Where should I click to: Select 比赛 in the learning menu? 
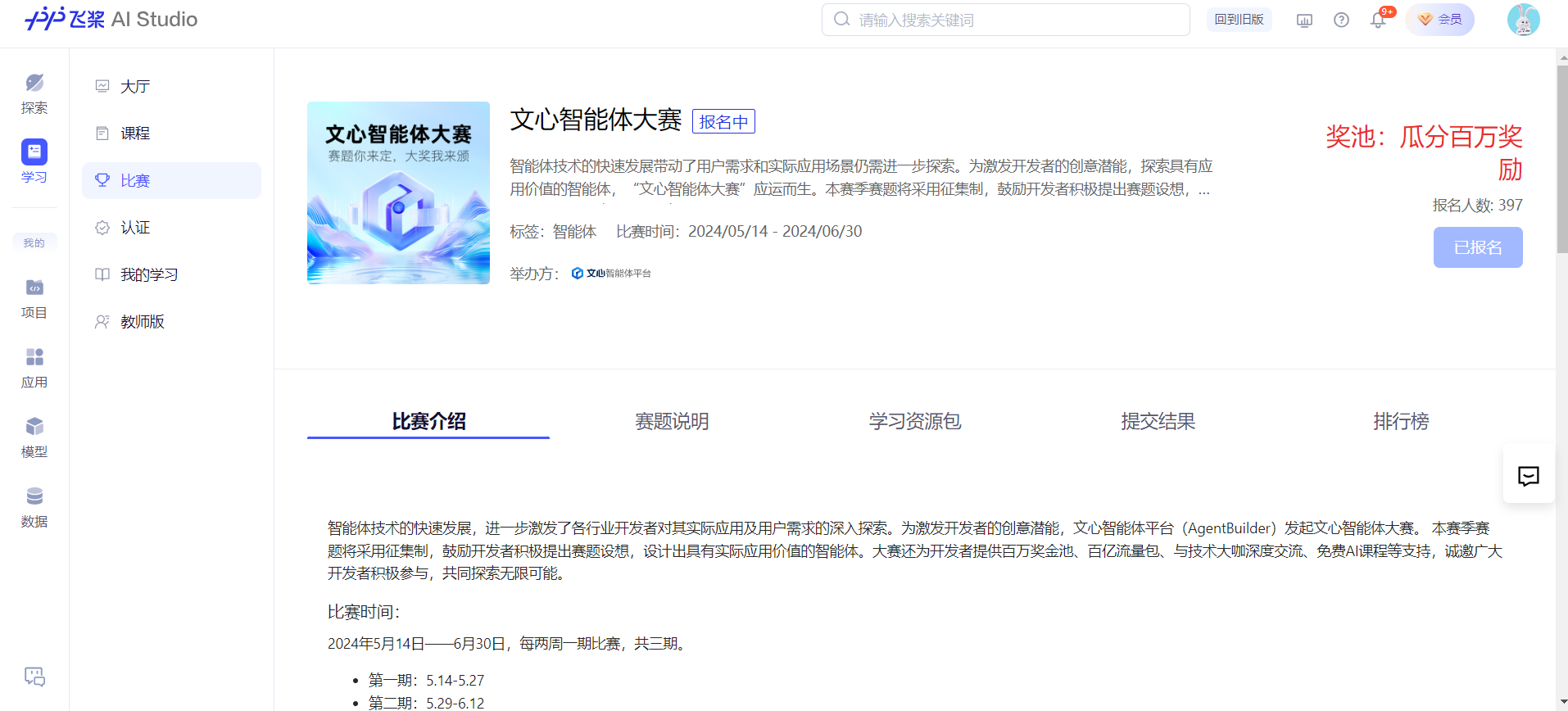click(x=171, y=180)
